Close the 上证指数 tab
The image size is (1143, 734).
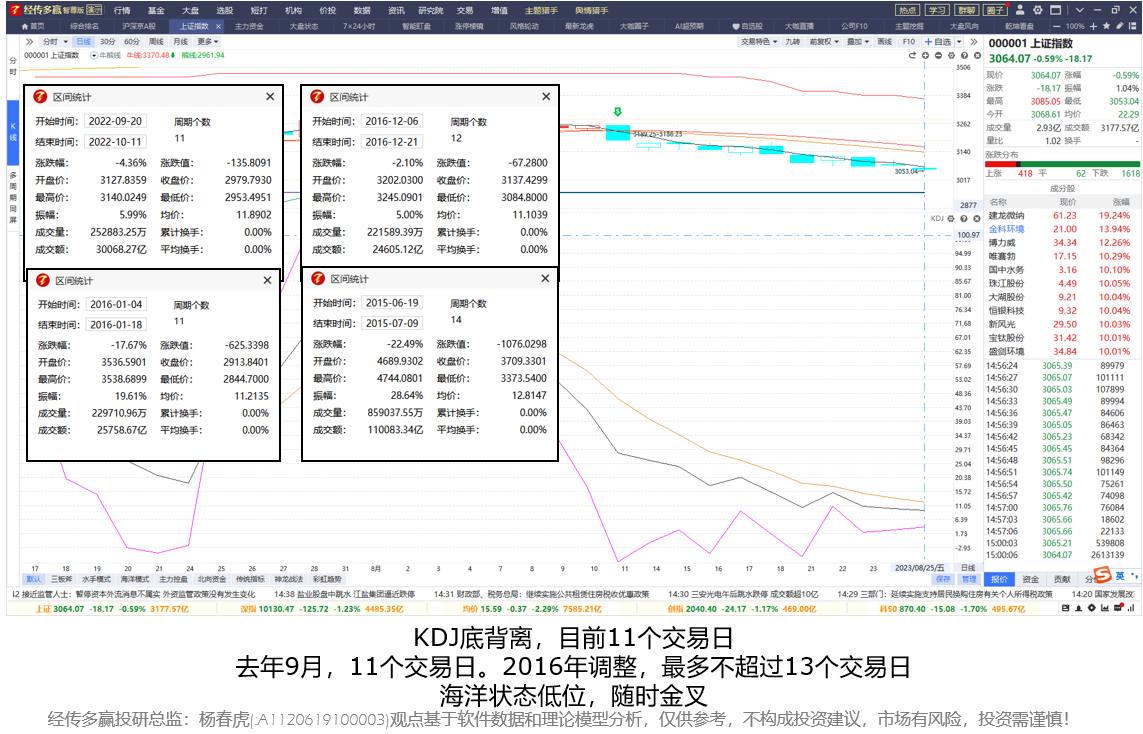pos(218,26)
